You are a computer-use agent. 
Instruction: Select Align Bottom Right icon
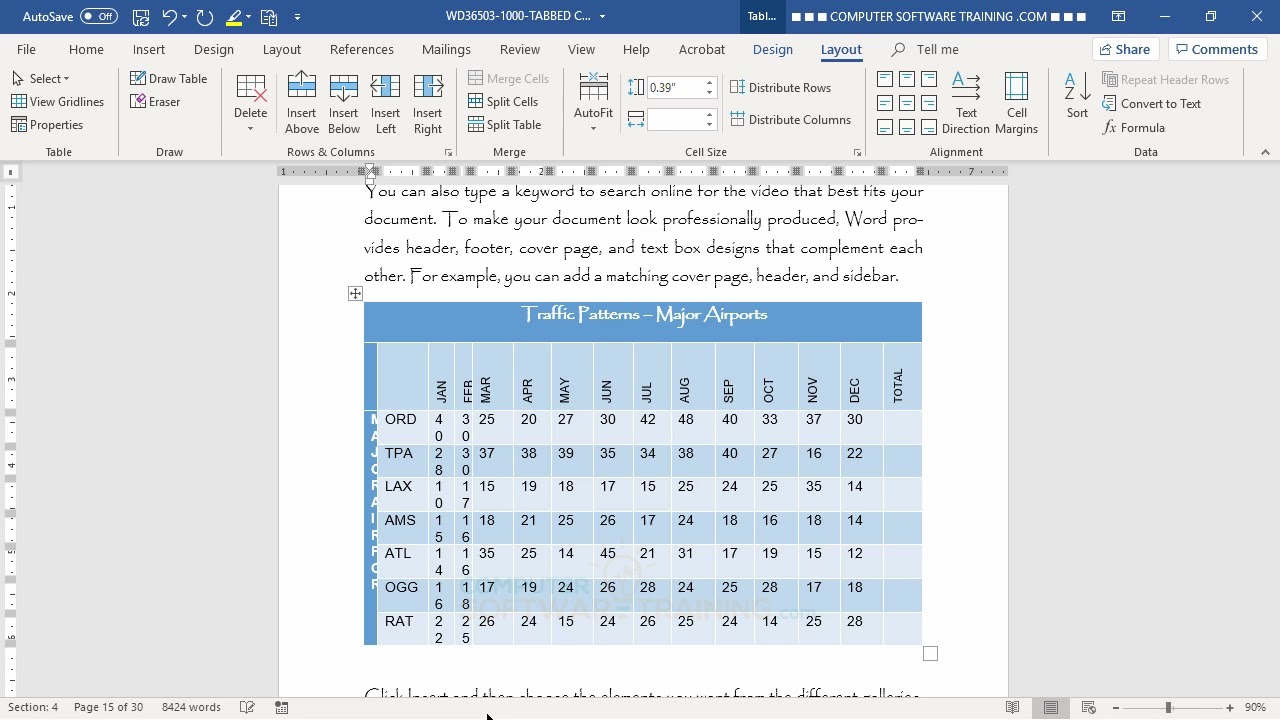(x=929, y=127)
